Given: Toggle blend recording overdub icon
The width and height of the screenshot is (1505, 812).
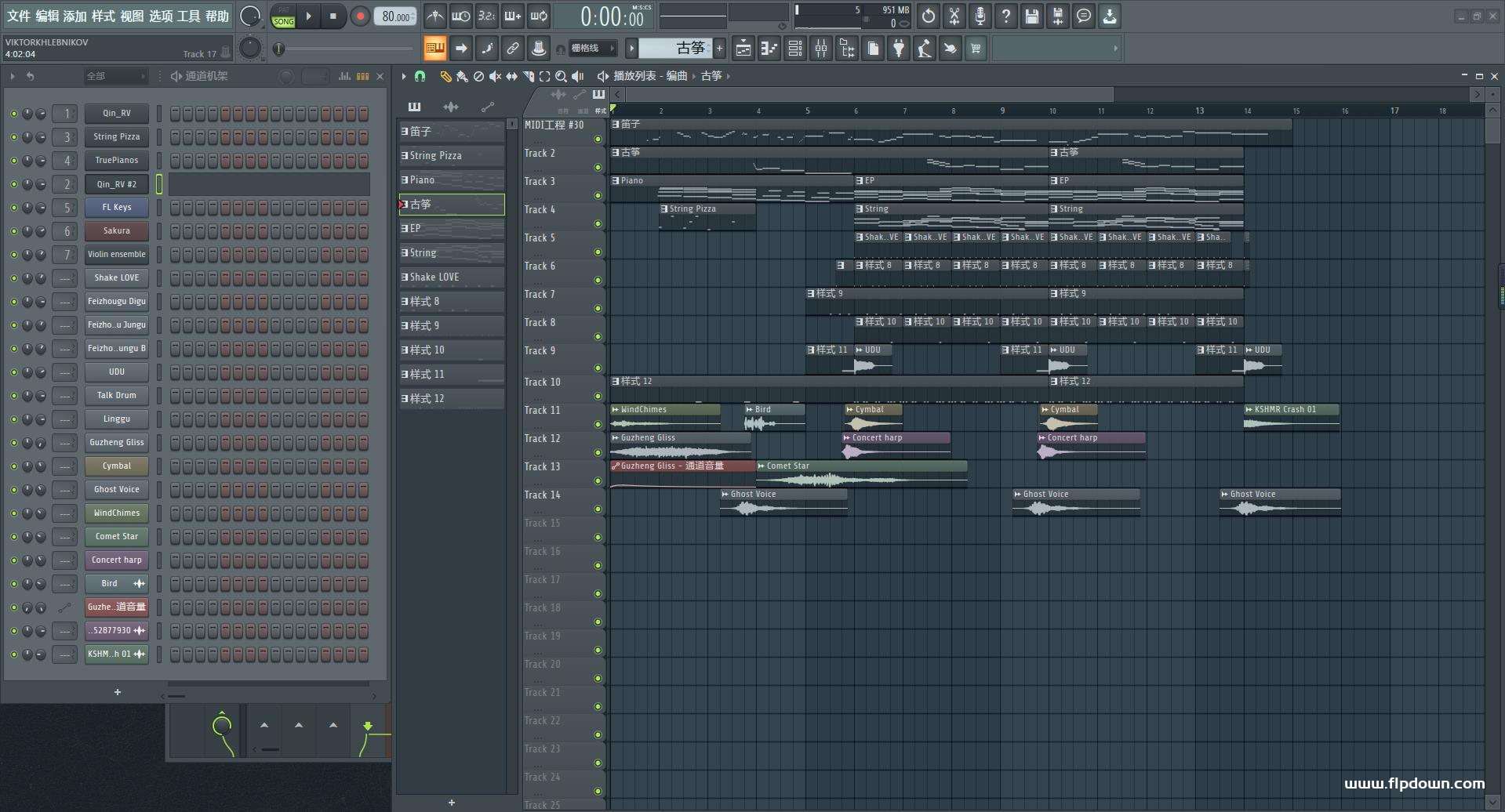Looking at the screenshot, I should tap(512, 16).
